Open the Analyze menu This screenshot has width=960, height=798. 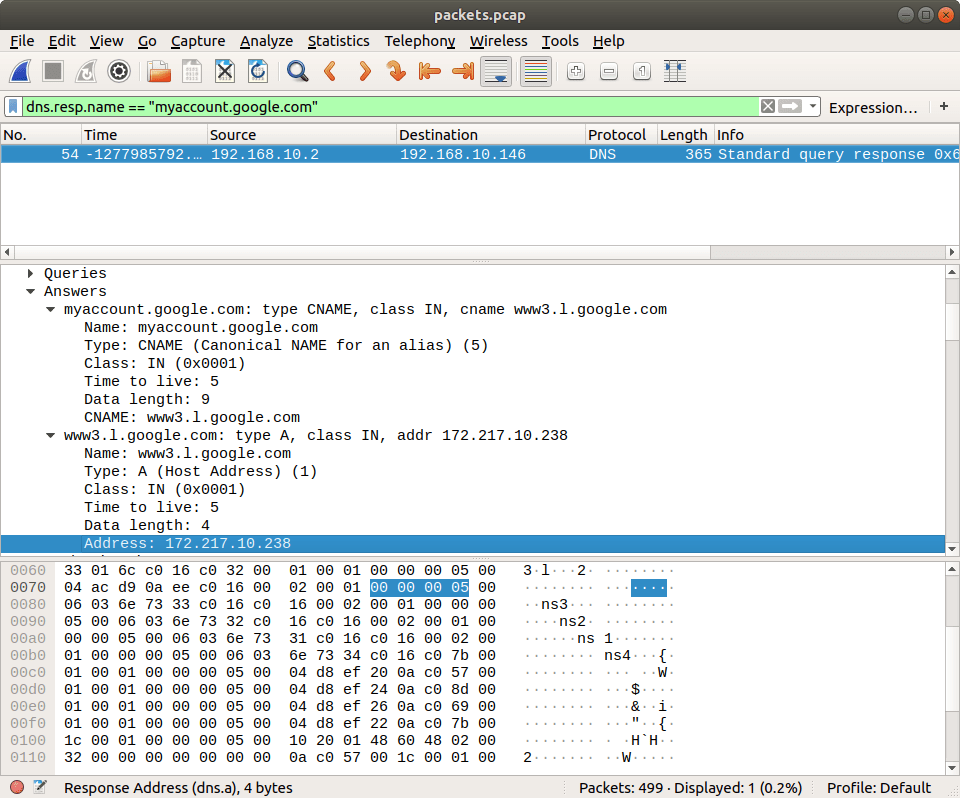[266, 41]
